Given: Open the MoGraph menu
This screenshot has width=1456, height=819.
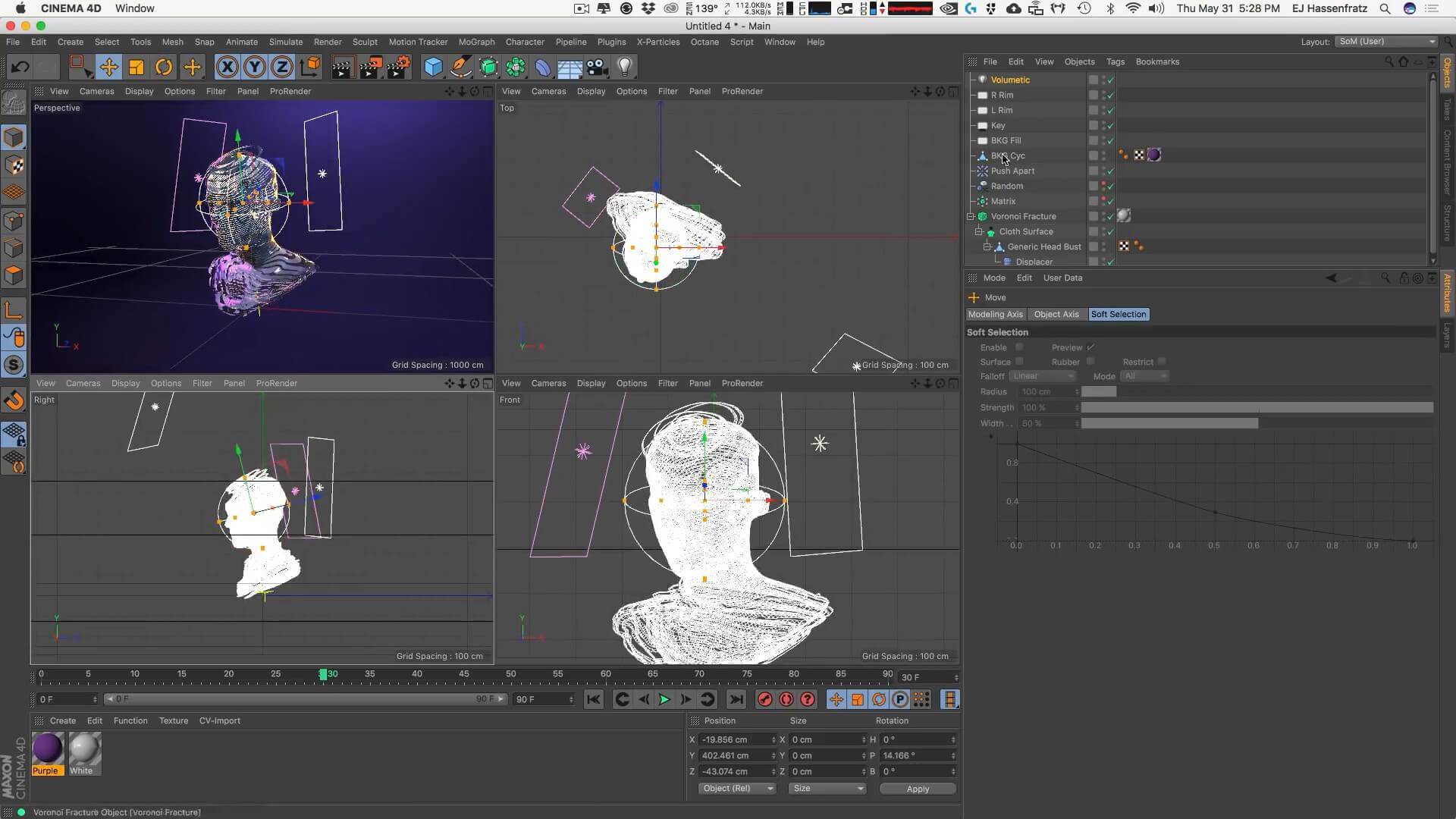Looking at the screenshot, I should tap(476, 42).
